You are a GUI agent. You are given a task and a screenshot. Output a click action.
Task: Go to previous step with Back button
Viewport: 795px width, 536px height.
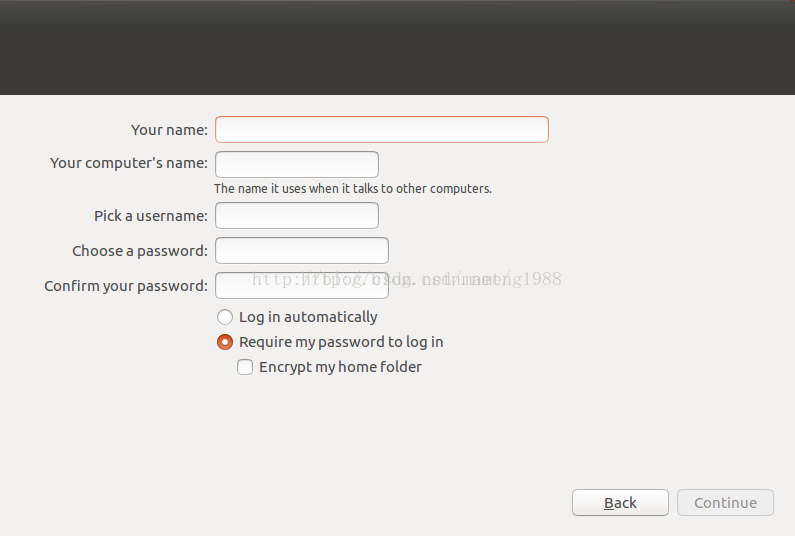pos(620,503)
